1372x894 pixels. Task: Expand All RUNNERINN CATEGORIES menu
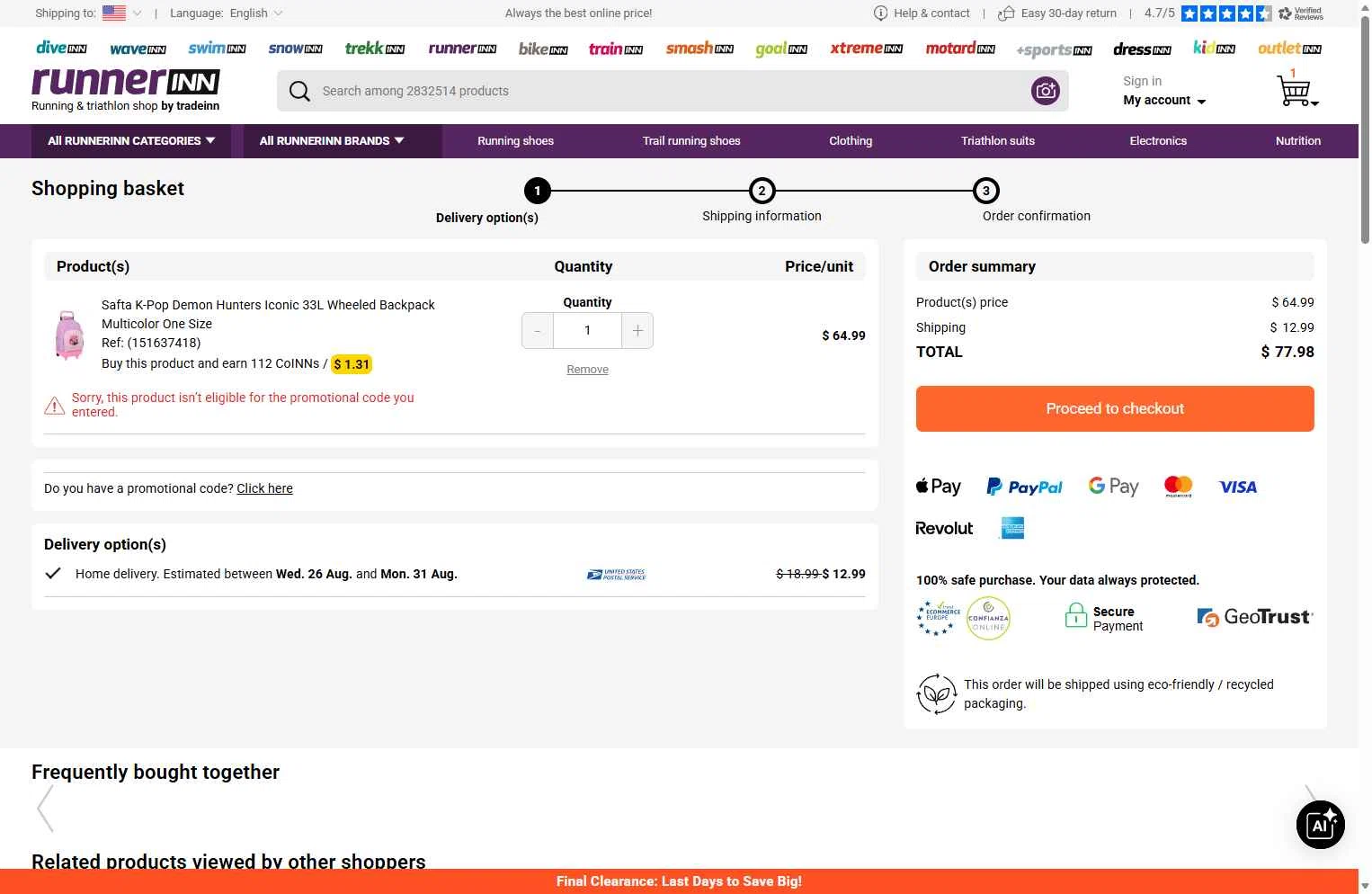click(131, 141)
